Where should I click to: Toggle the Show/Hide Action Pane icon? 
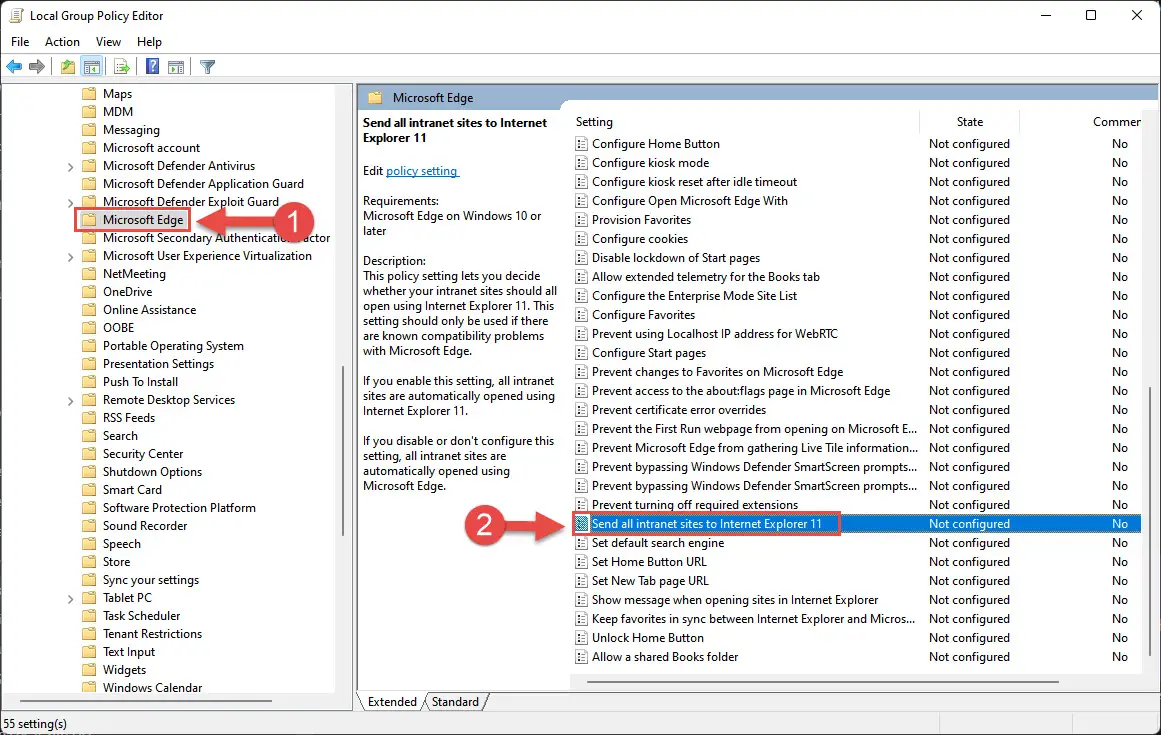(176, 67)
